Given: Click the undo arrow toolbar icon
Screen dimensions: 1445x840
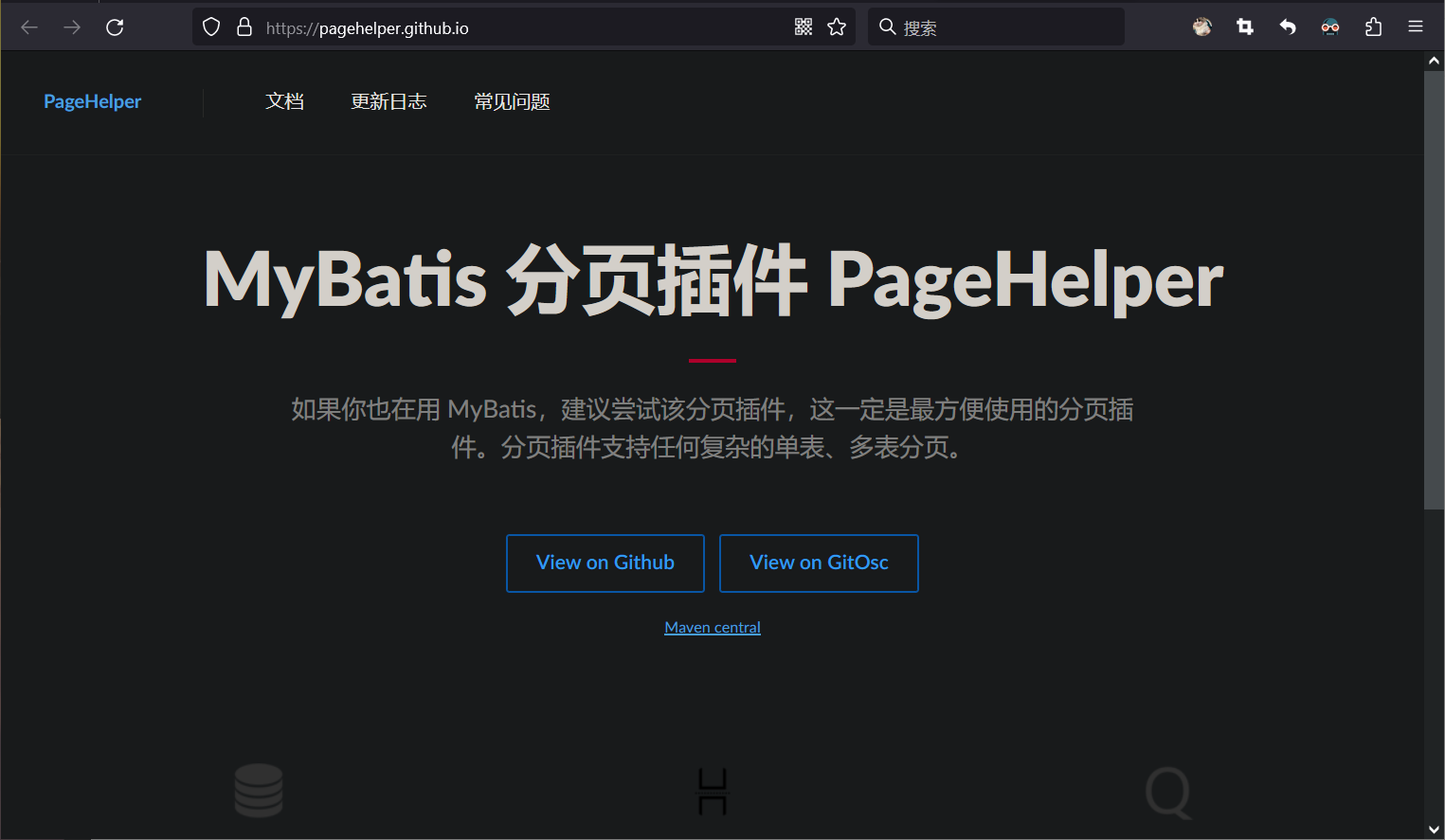Looking at the screenshot, I should coord(1288,27).
